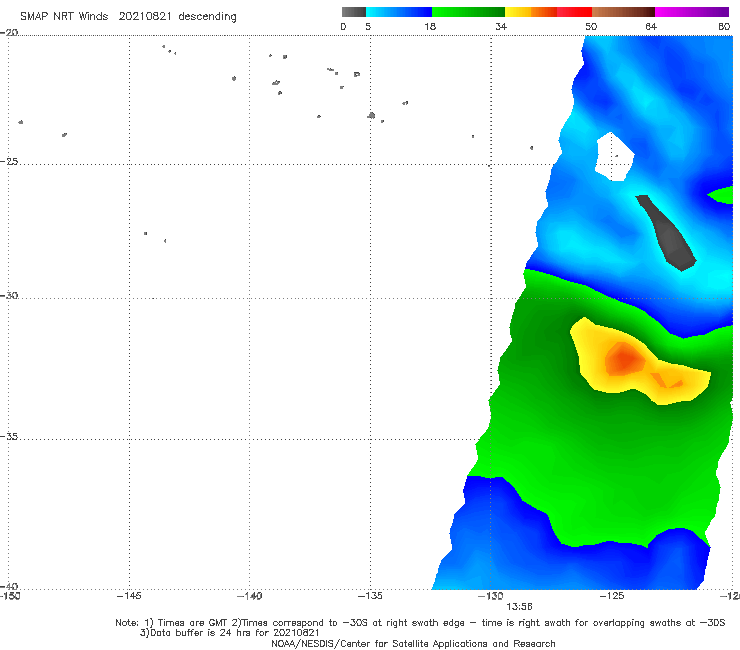Click the "64" label under the color bar
740x650 pixels.
(651, 26)
